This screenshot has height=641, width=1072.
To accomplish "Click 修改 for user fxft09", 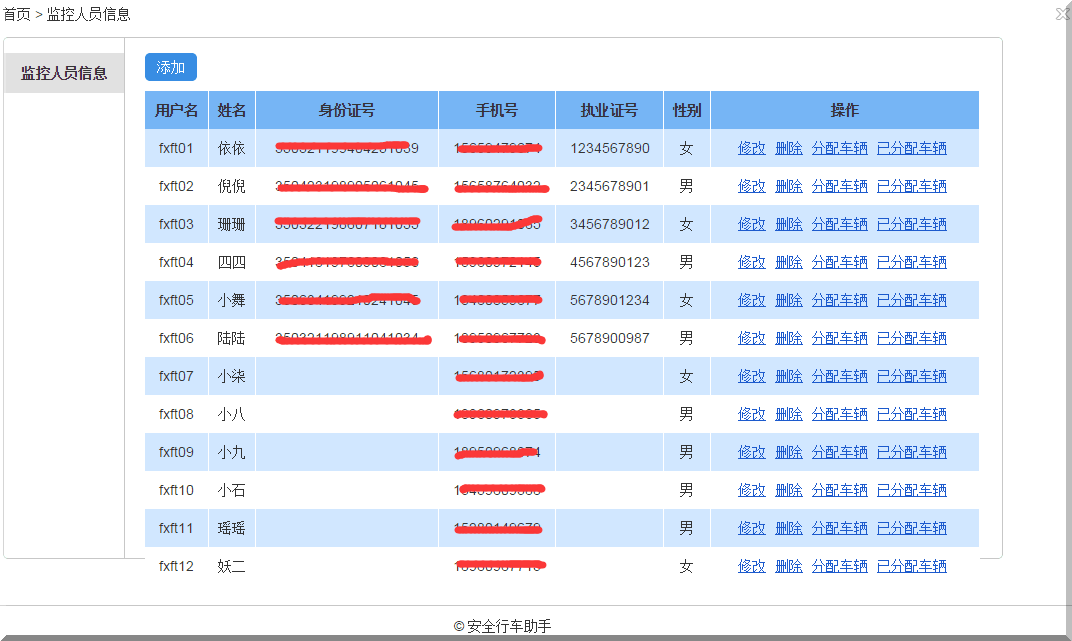I will pos(751,451).
